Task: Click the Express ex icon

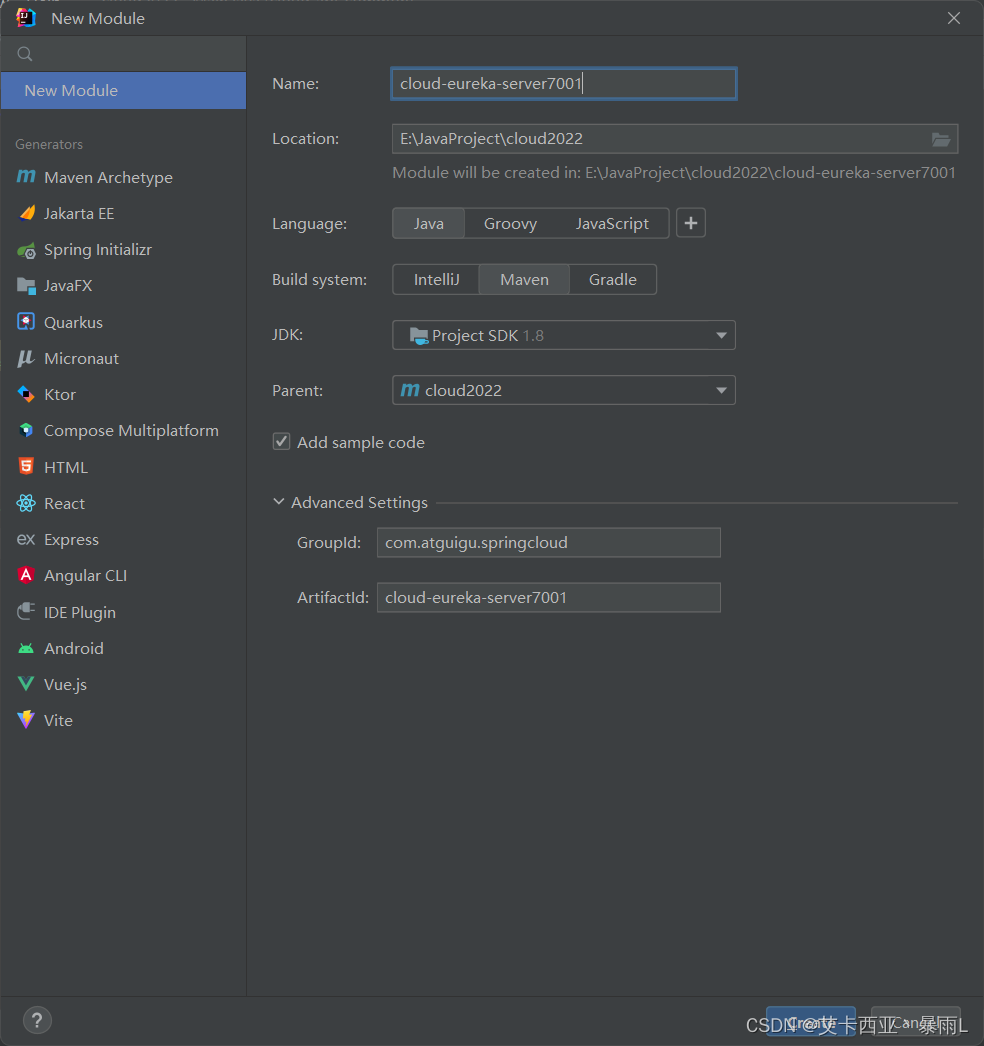Action: 26,539
